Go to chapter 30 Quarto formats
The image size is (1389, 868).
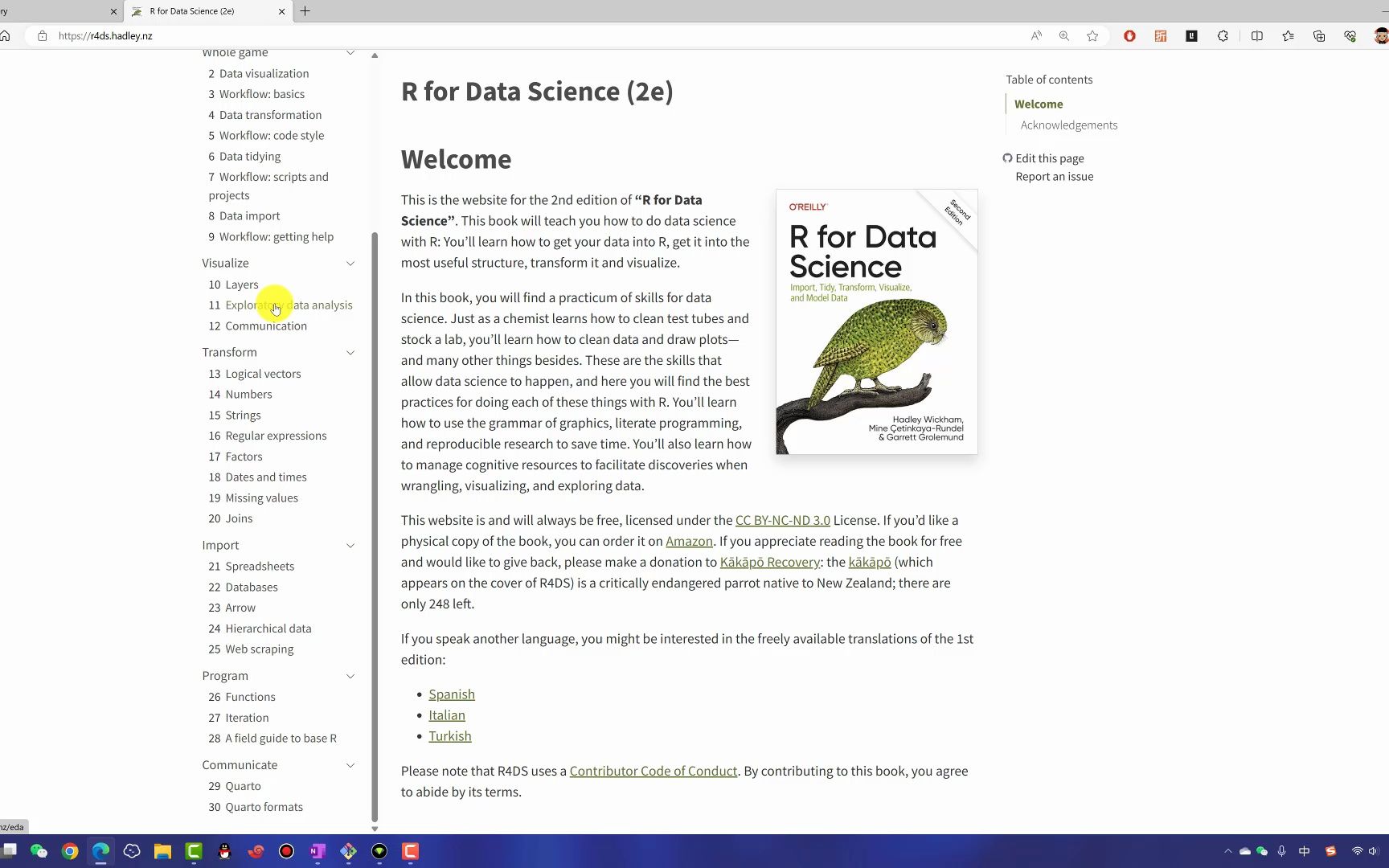(x=256, y=807)
